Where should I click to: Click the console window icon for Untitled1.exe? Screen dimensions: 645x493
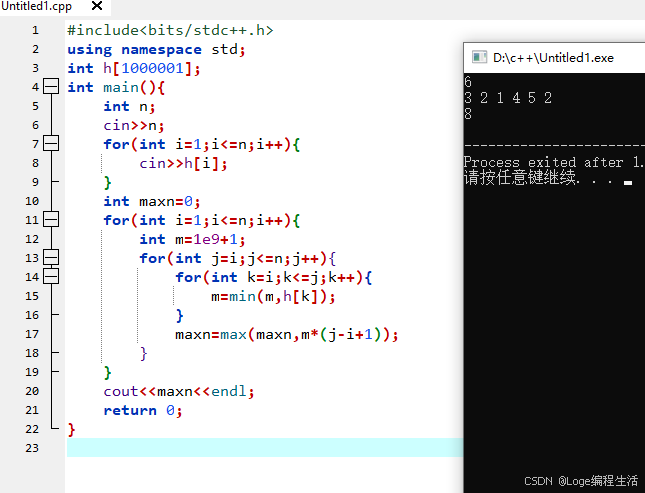[479, 57]
